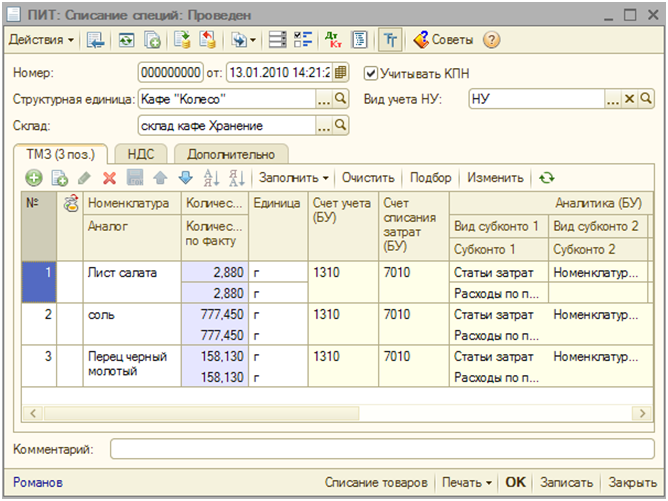Open the Действия dropdown menu
Image resolution: width=668 pixels, height=501 pixels.
pos(42,41)
